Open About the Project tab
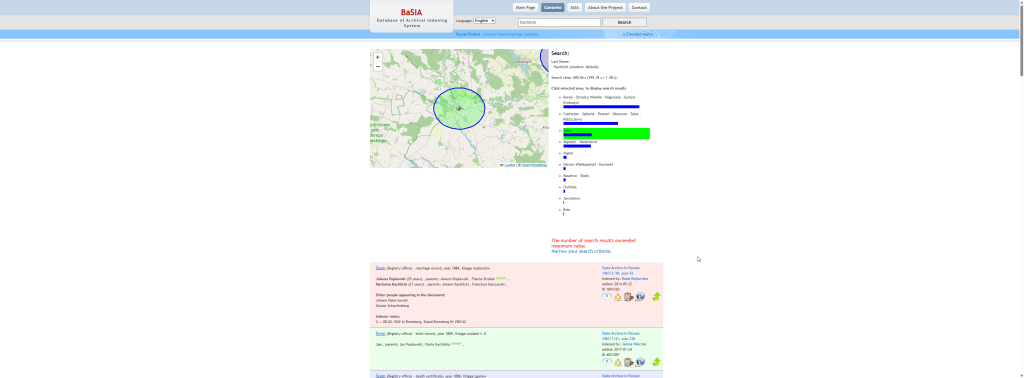The image size is (1024, 378). (x=605, y=8)
